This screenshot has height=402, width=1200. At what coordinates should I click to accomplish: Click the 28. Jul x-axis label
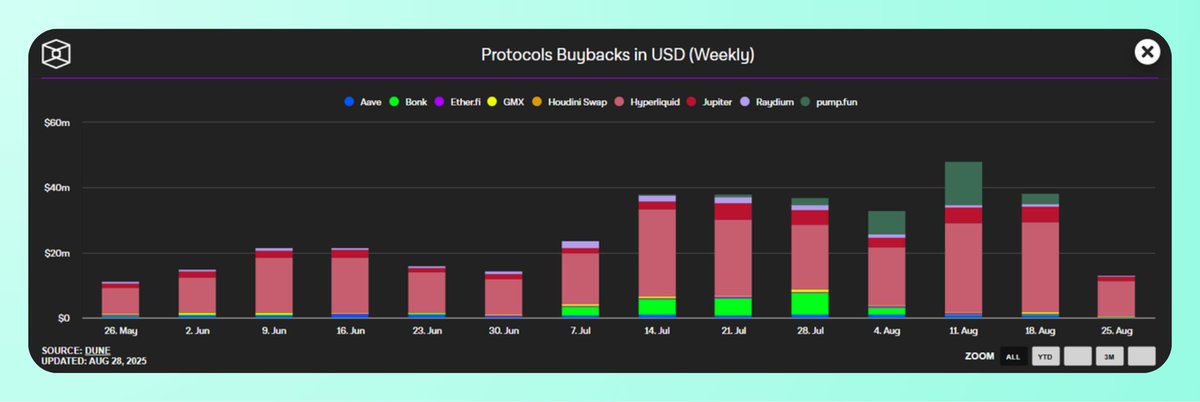[x=809, y=332]
